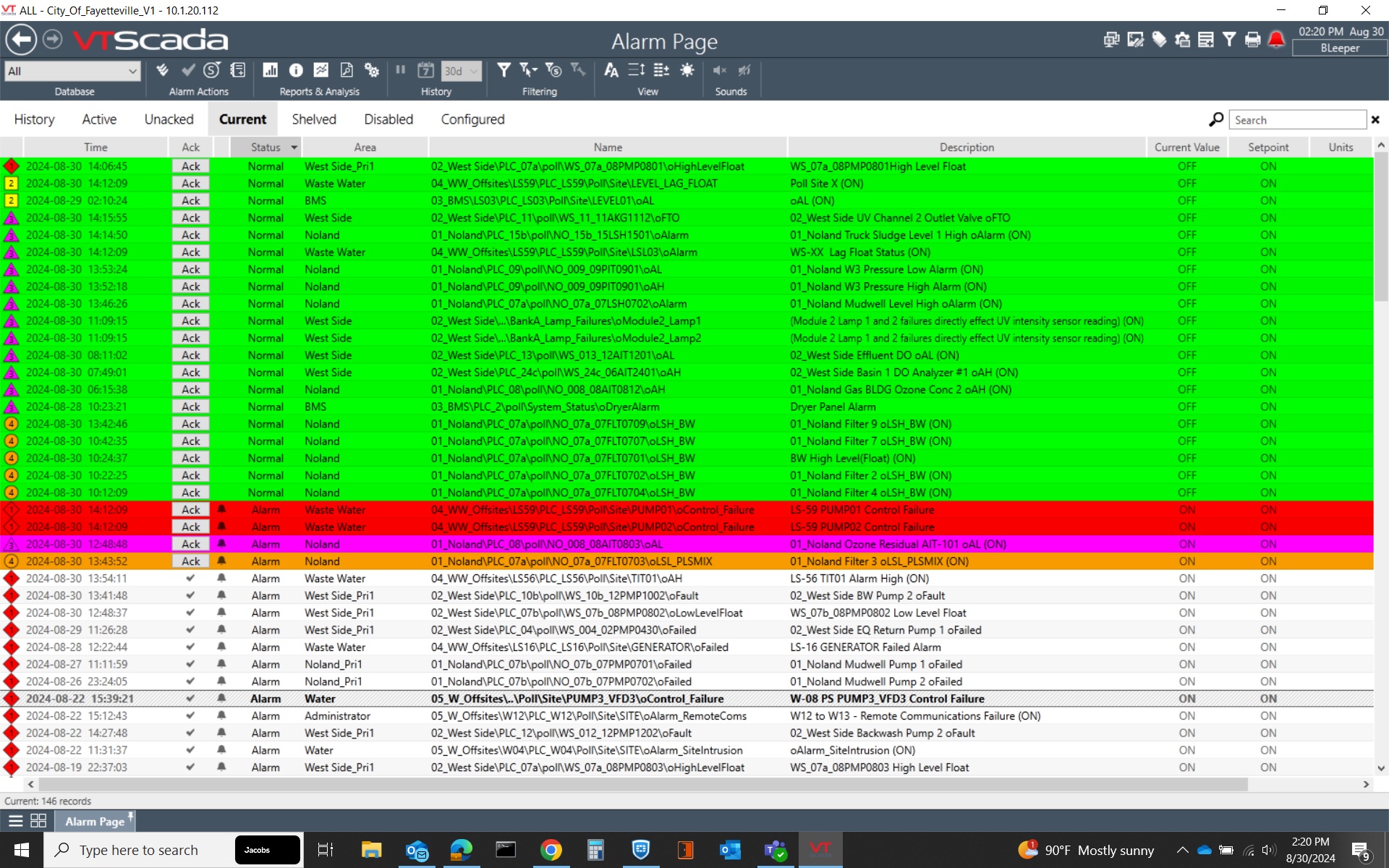Click the Acknowledge All double-check icon
This screenshot has height=868, width=1389.
click(162, 70)
